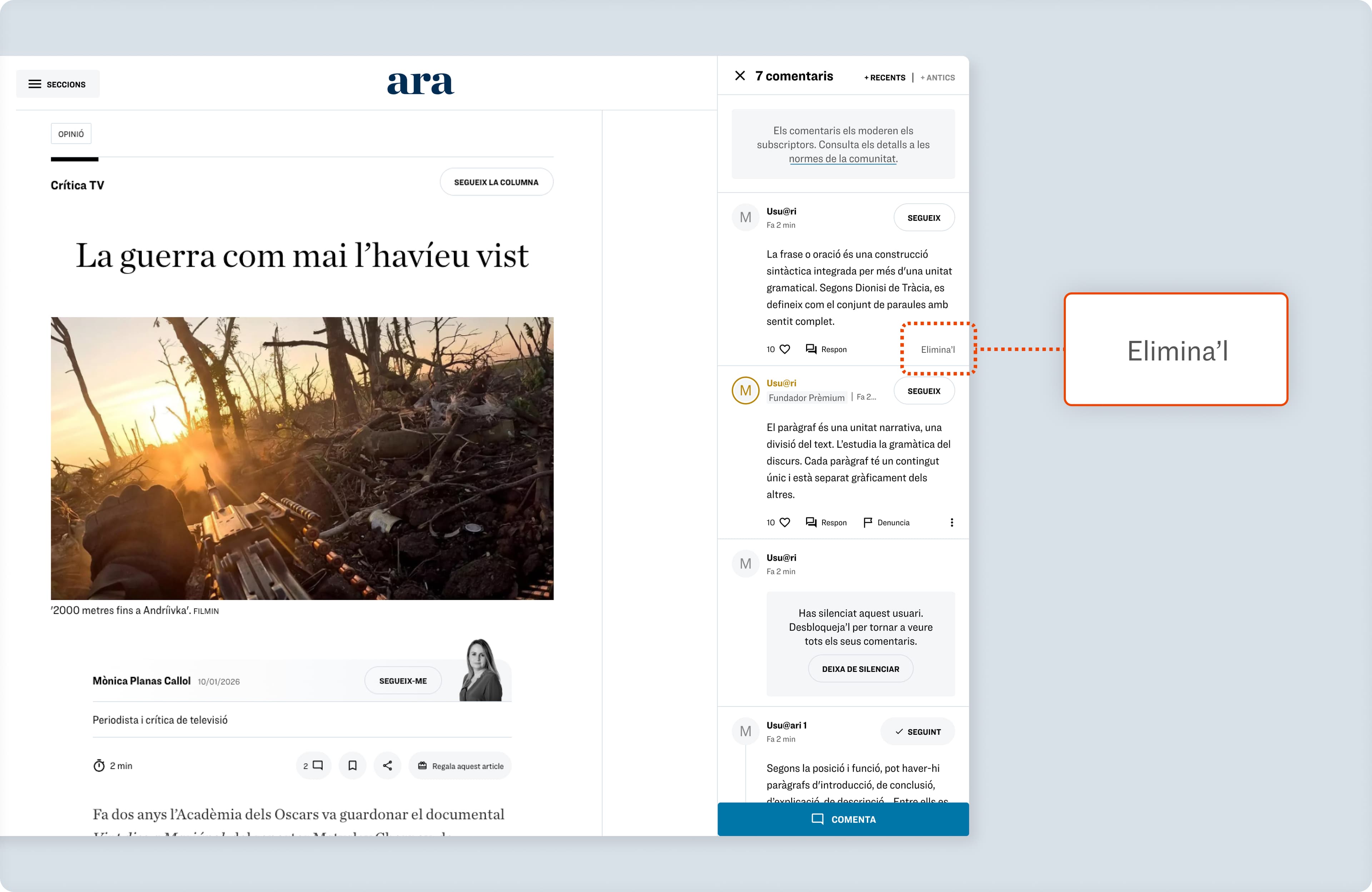Like the first comment with heart icon
The width and height of the screenshot is (1372, 892).
click(x=785, y=350)
